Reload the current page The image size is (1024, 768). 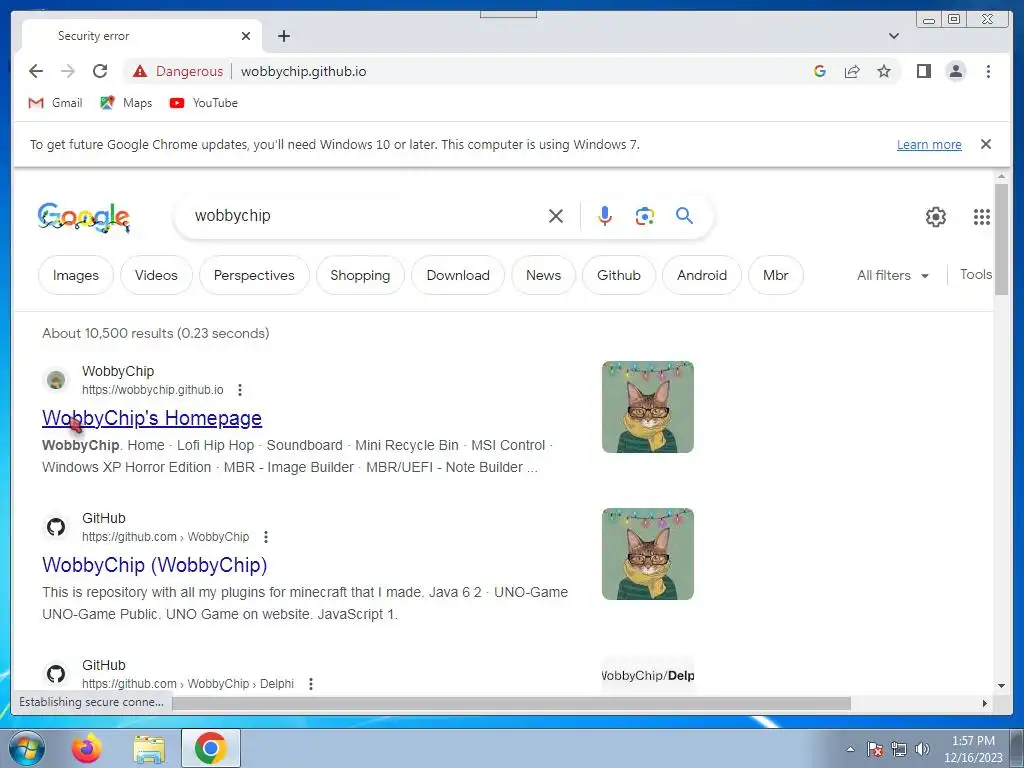click(x=100, y=71)
